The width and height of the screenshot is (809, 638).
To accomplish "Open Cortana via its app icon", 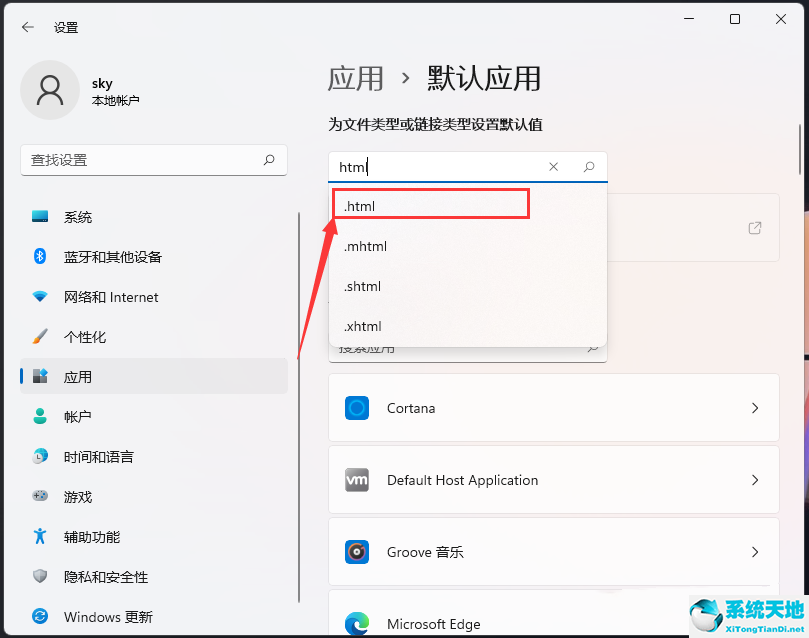I will click(x=357, y=408).
